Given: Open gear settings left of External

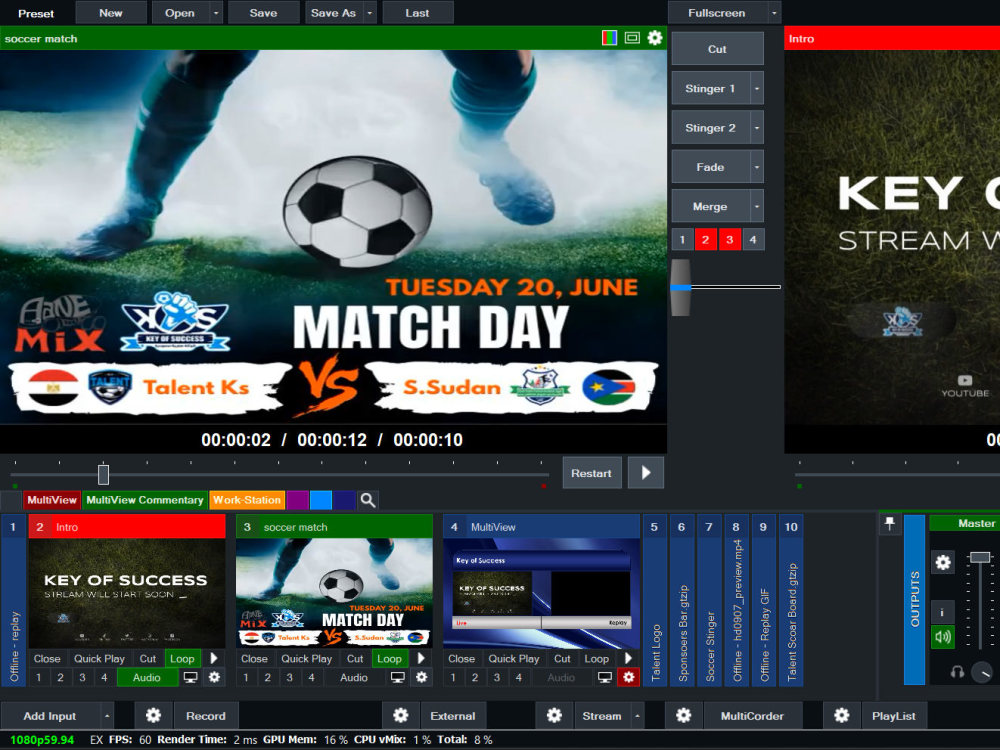Looking at the screenshot, I should pyautogui.click(x=401, y=716).
